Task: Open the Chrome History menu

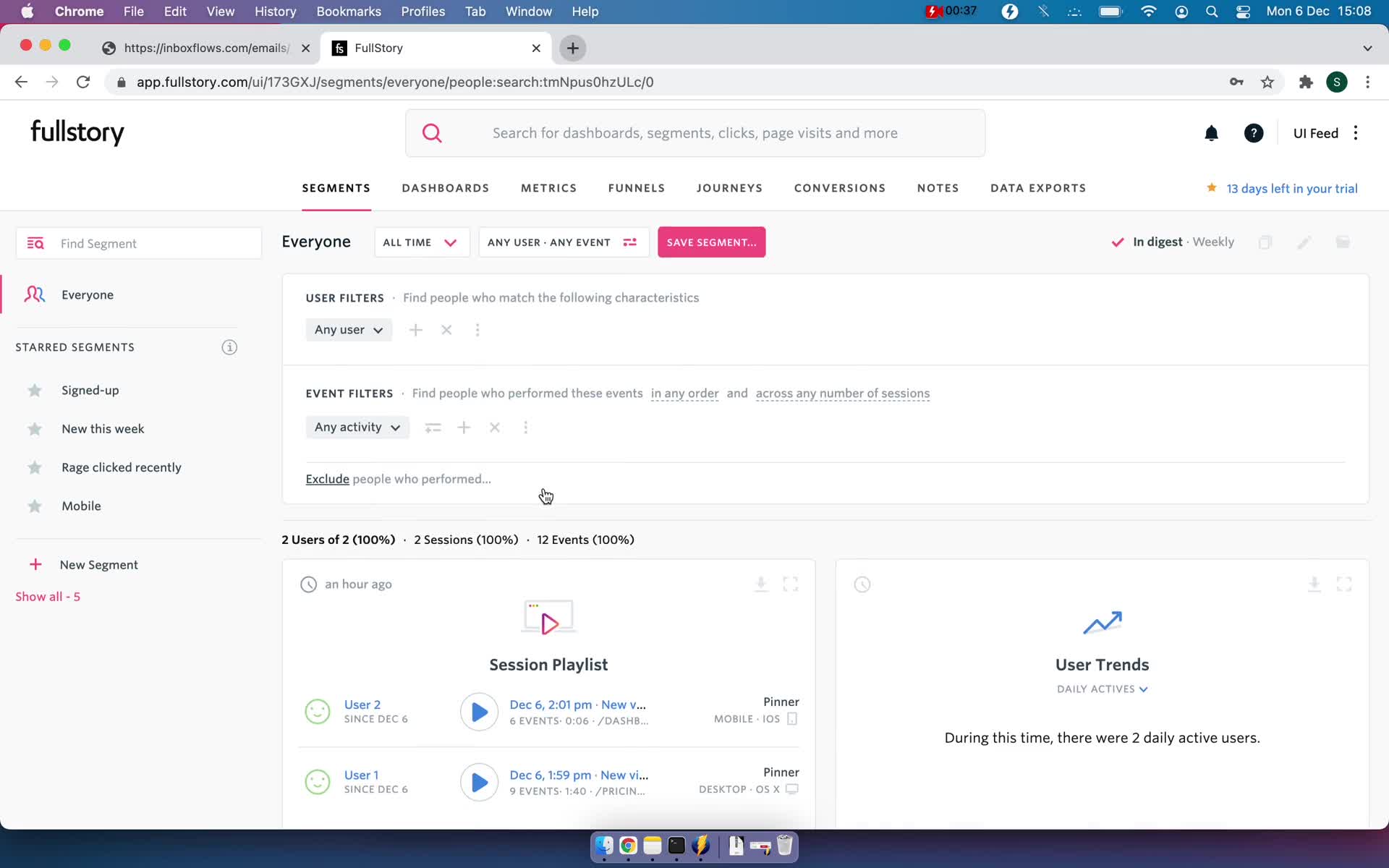Action: (x=275, y=12)
